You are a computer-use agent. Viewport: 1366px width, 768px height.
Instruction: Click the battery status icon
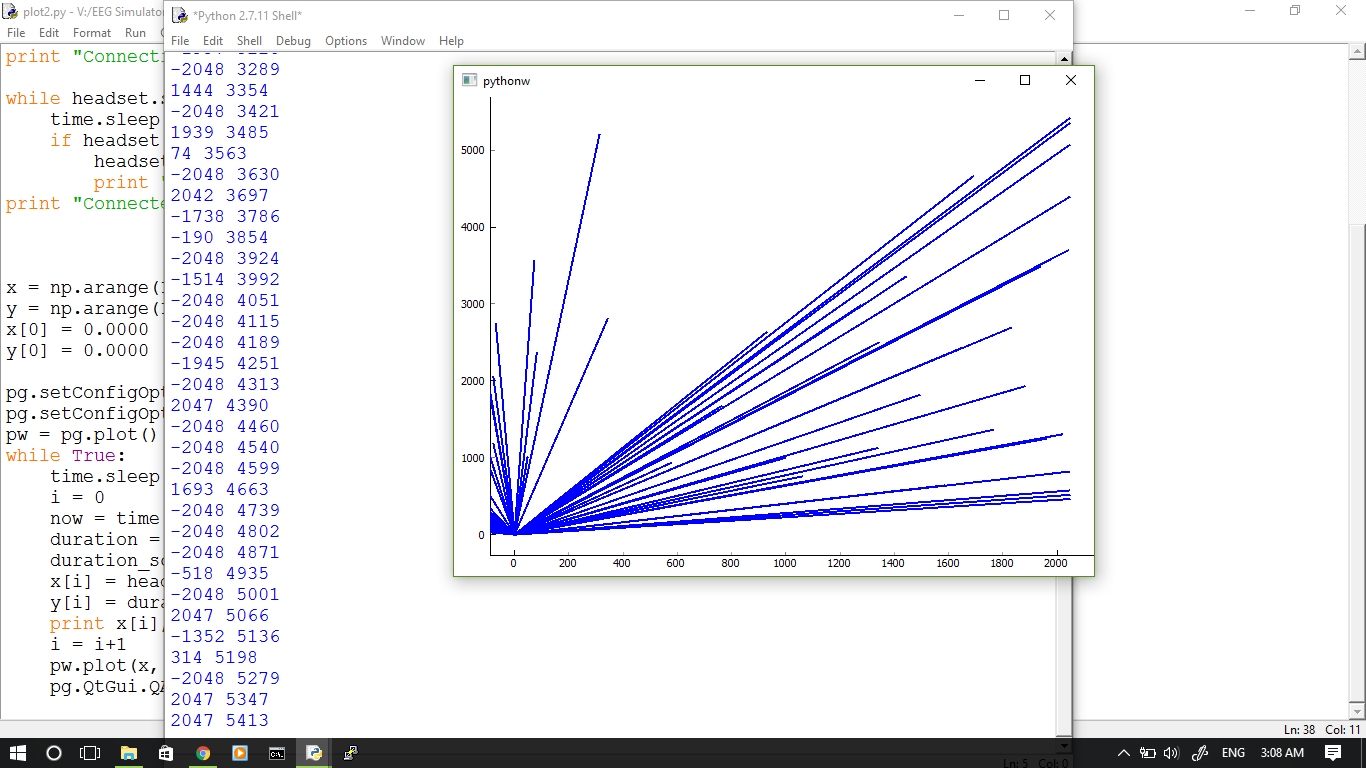(x=1147, y=752)
